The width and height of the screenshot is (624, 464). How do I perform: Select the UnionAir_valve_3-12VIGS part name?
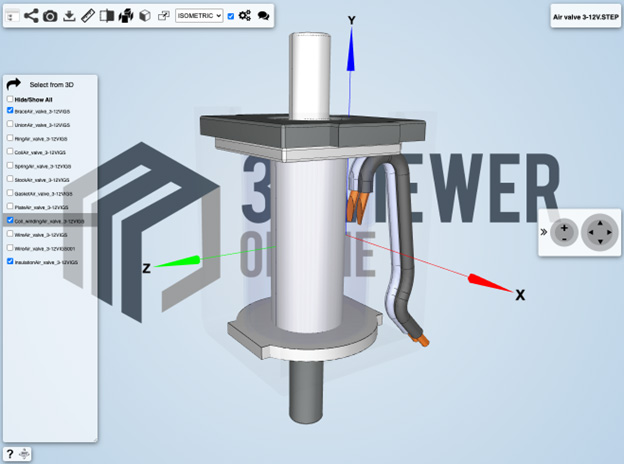click(42, 125)
